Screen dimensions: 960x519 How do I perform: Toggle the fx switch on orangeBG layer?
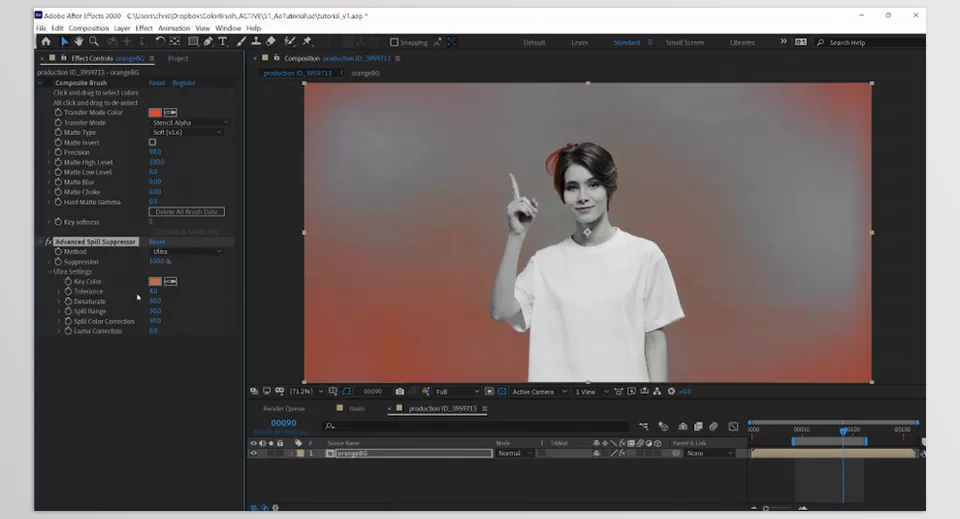[x=621, y=454]
